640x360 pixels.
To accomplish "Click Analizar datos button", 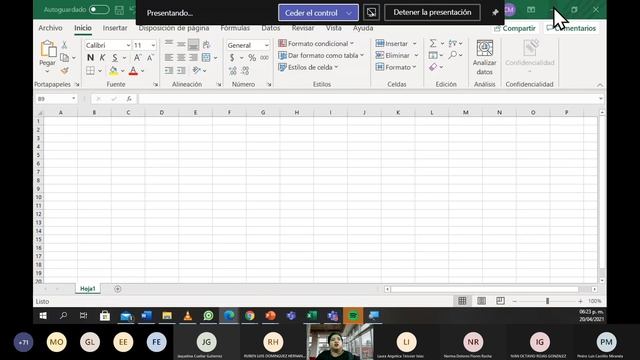I will 484,58.
